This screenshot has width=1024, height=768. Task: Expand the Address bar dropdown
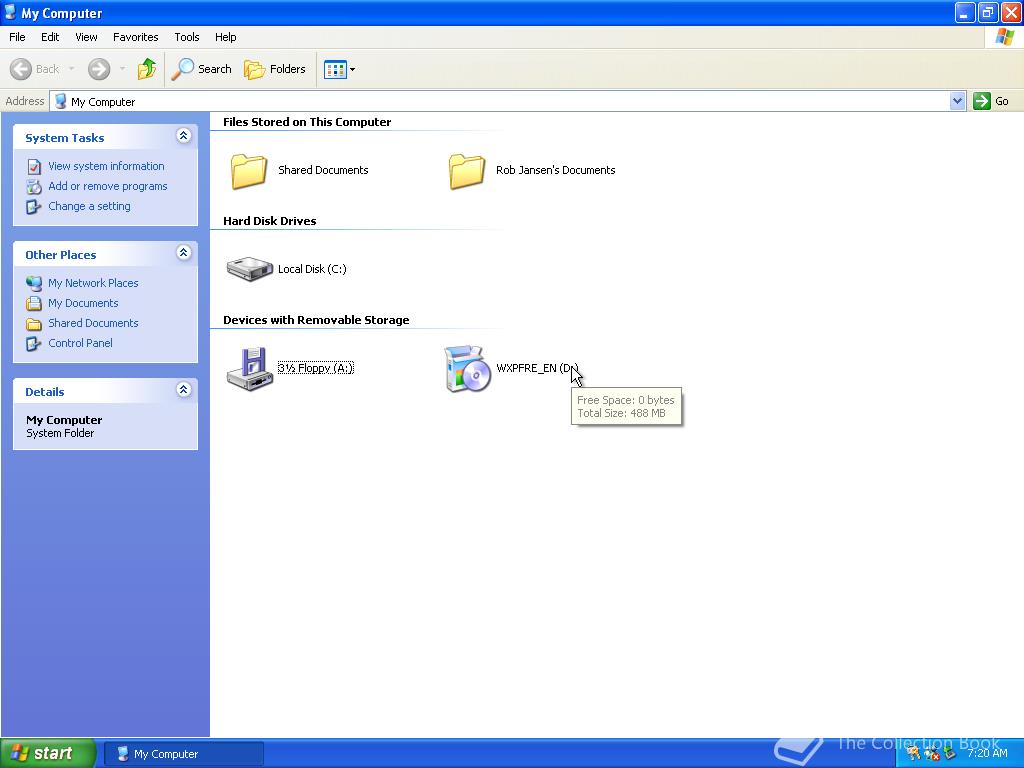point(957,101)
